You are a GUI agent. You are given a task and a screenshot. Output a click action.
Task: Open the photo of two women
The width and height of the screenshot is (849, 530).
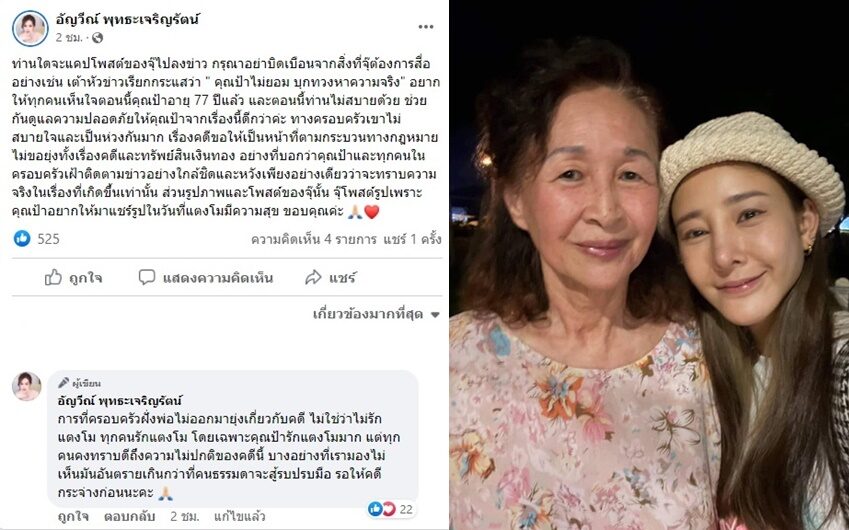pyautogui.click(x=649, y=265)
